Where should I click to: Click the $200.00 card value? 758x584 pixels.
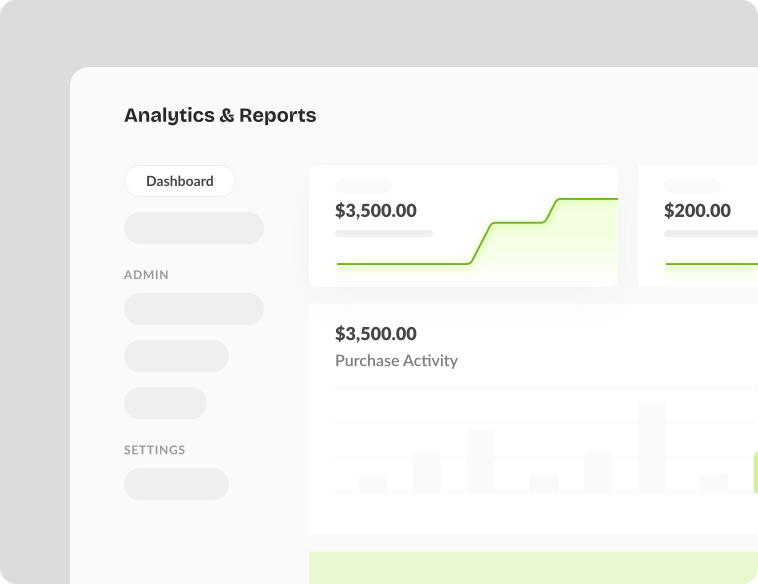[x=697, y=211]
